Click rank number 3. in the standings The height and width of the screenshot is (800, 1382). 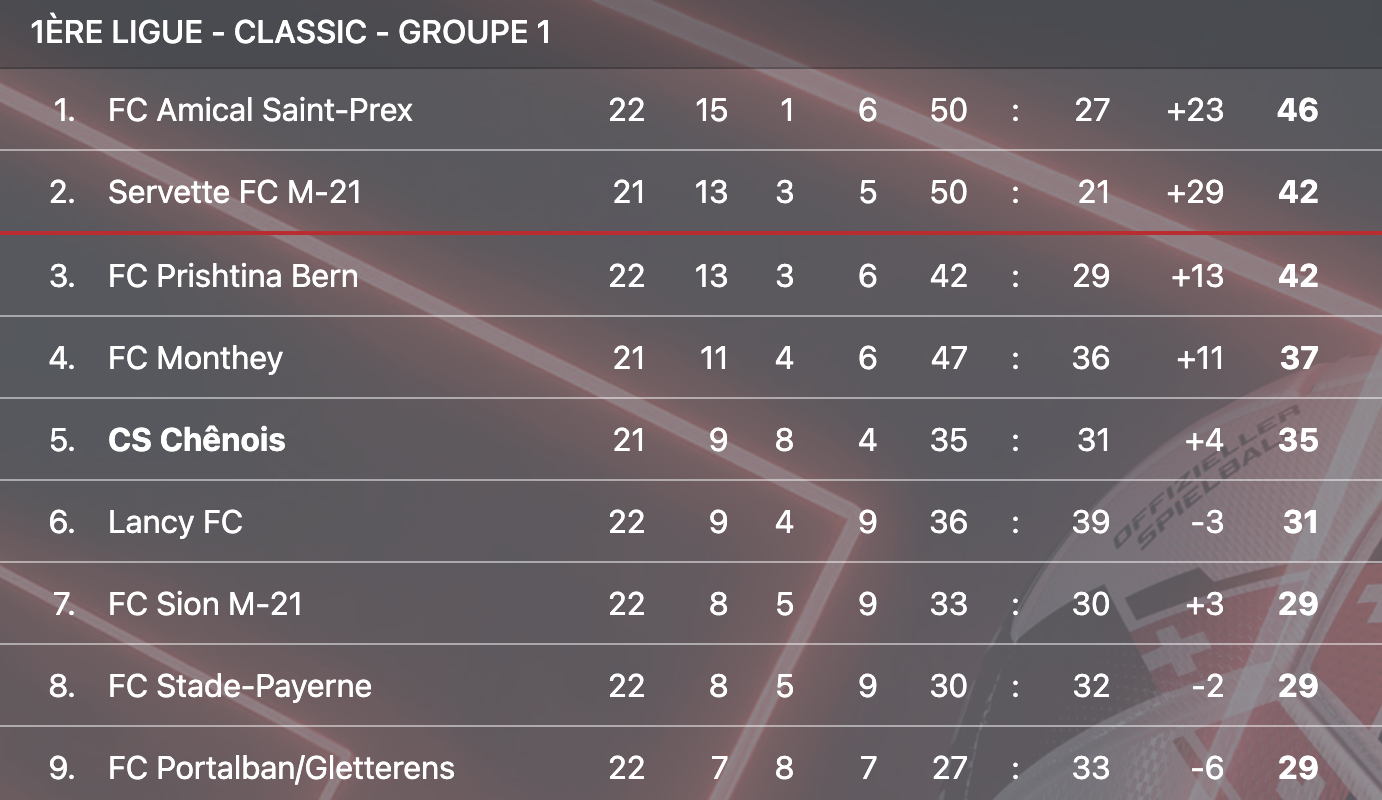coord(63,276)
